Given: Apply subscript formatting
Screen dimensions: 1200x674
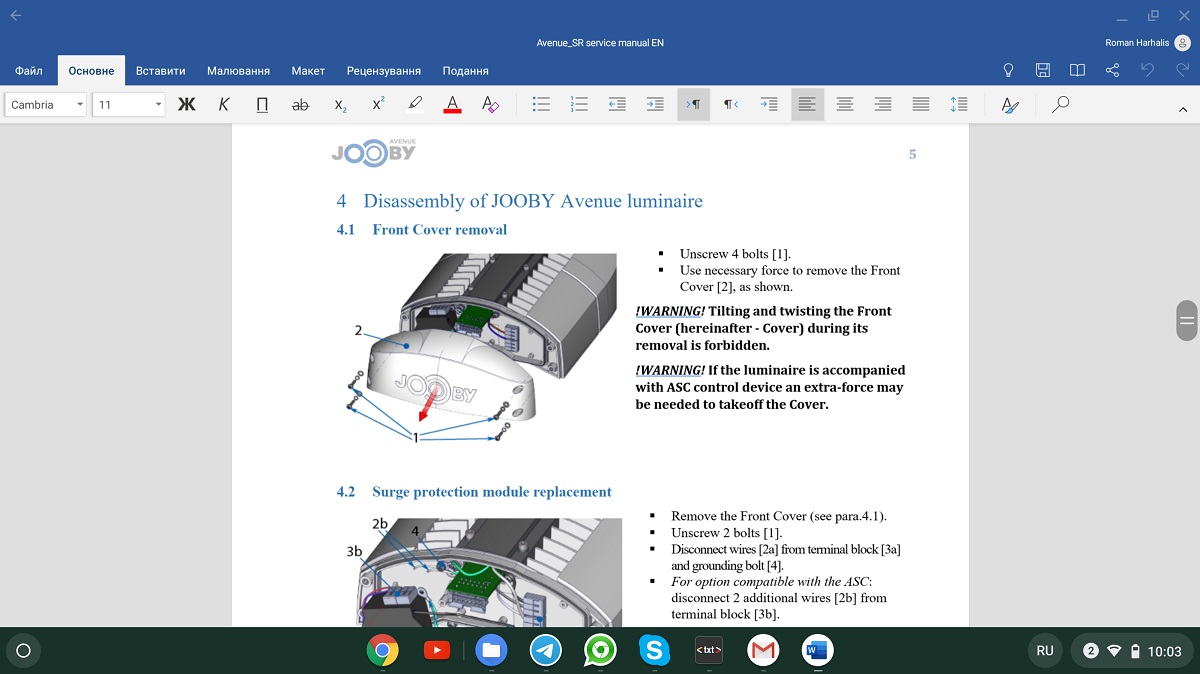Looking at the screenshot, I should 340,104.
